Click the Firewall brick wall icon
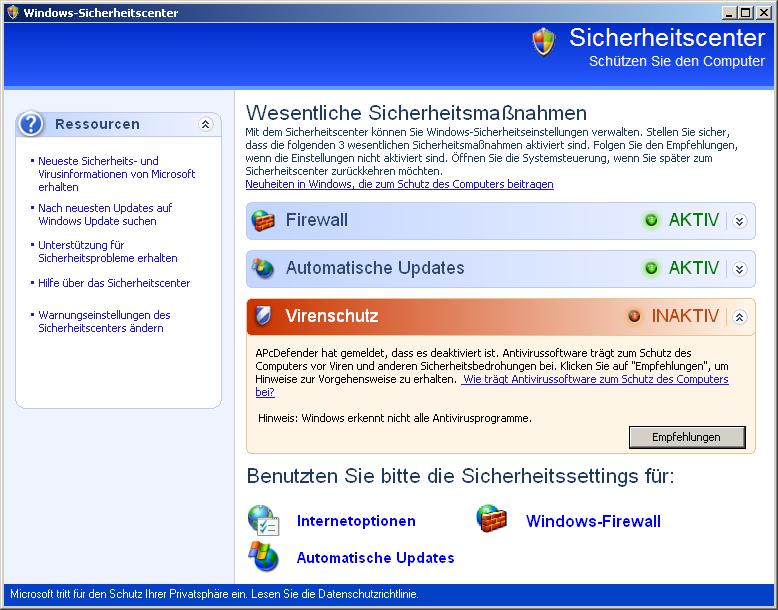Viewport: 778px width, 610px height. coord(263,220)
